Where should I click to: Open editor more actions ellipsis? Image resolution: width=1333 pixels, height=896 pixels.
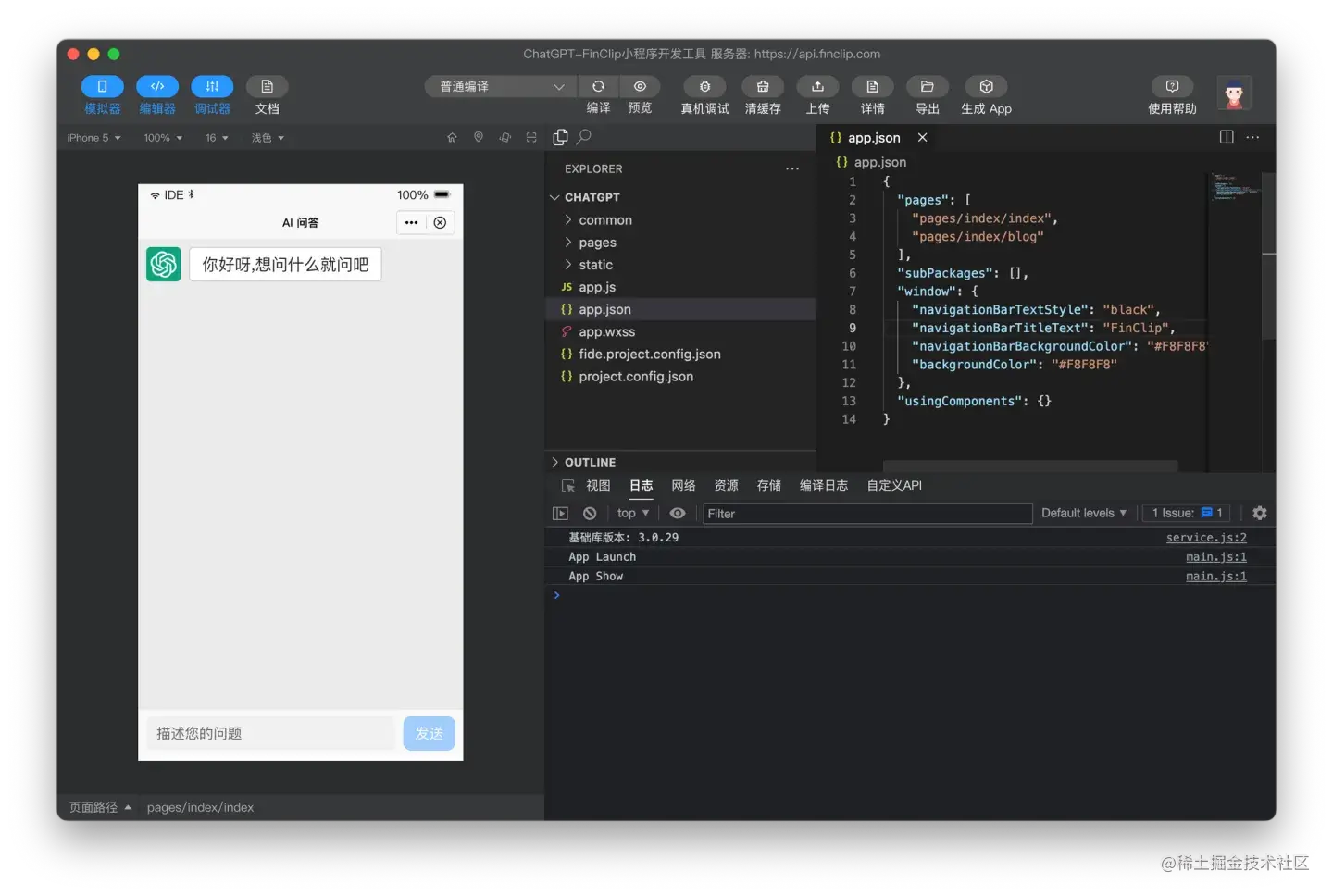(1252, 137)
